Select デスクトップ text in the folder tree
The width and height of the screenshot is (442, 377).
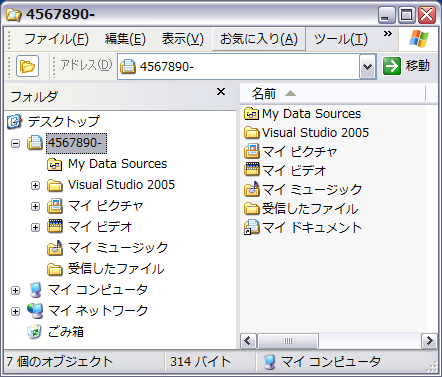63,121
